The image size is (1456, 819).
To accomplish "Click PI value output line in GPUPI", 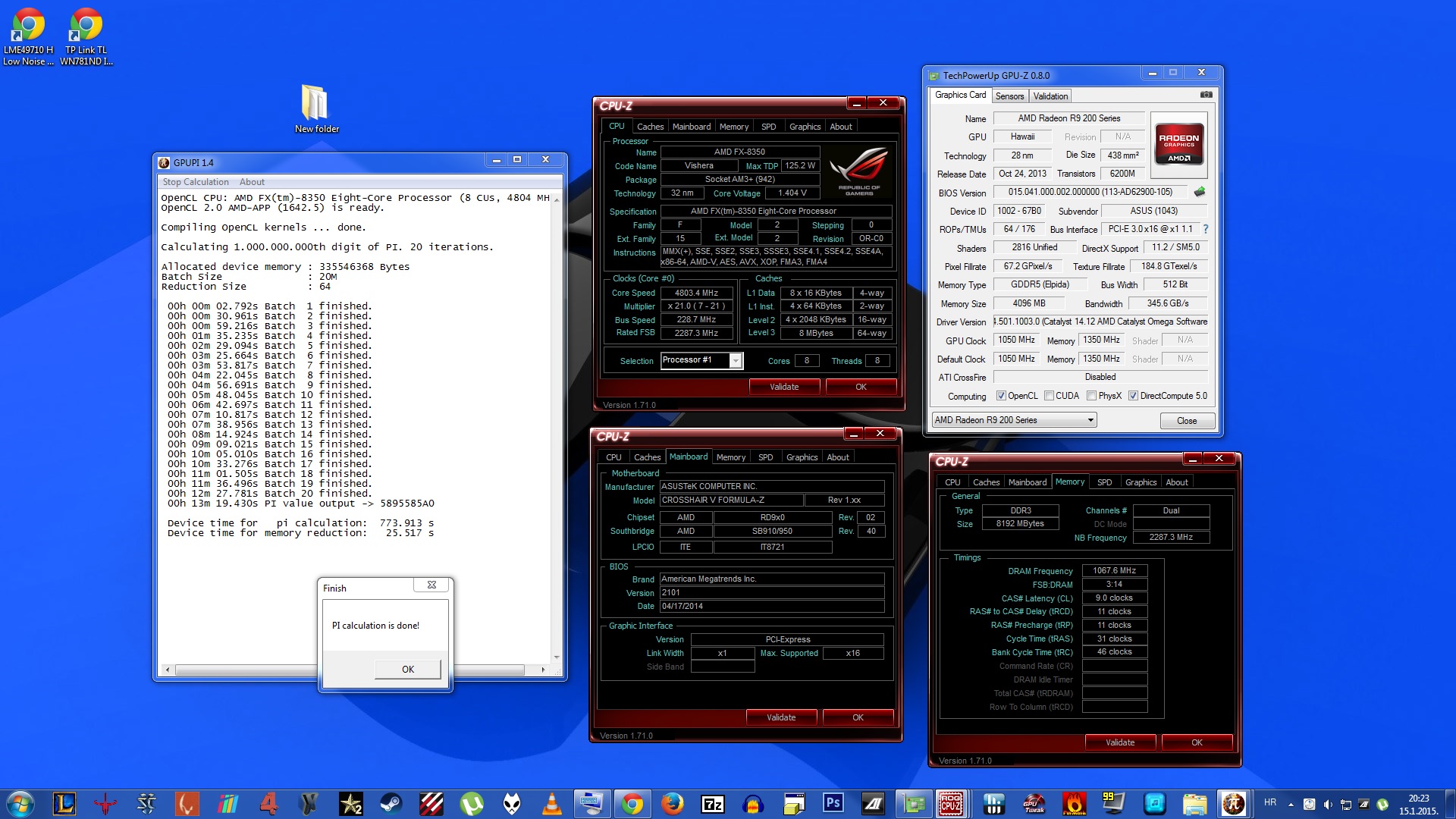I will (301, 504).
